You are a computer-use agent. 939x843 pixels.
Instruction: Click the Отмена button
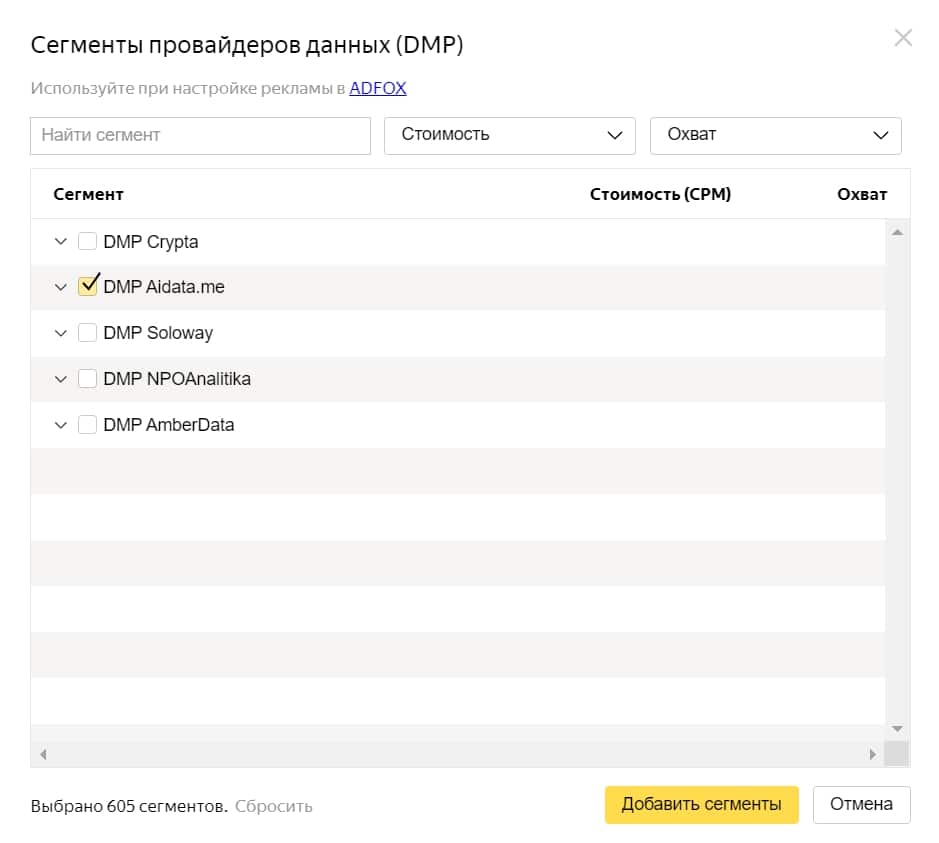pos(861,804)
